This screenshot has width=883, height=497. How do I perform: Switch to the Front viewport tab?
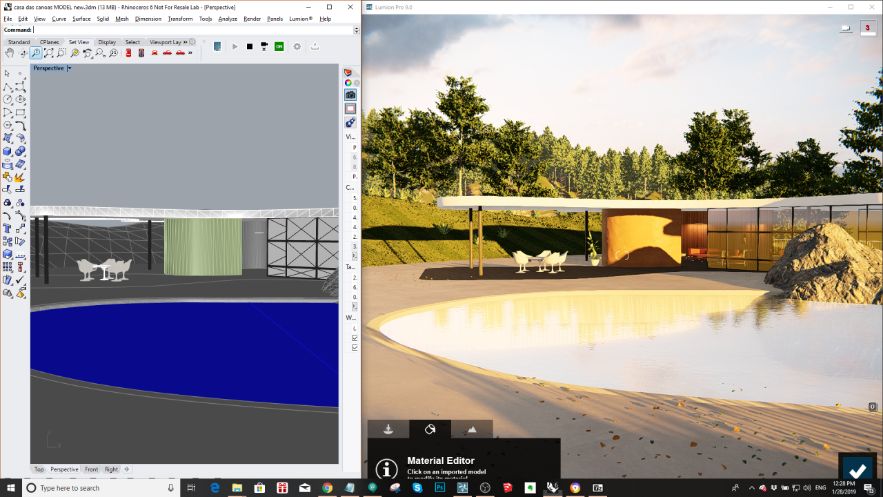click(91, 469)
